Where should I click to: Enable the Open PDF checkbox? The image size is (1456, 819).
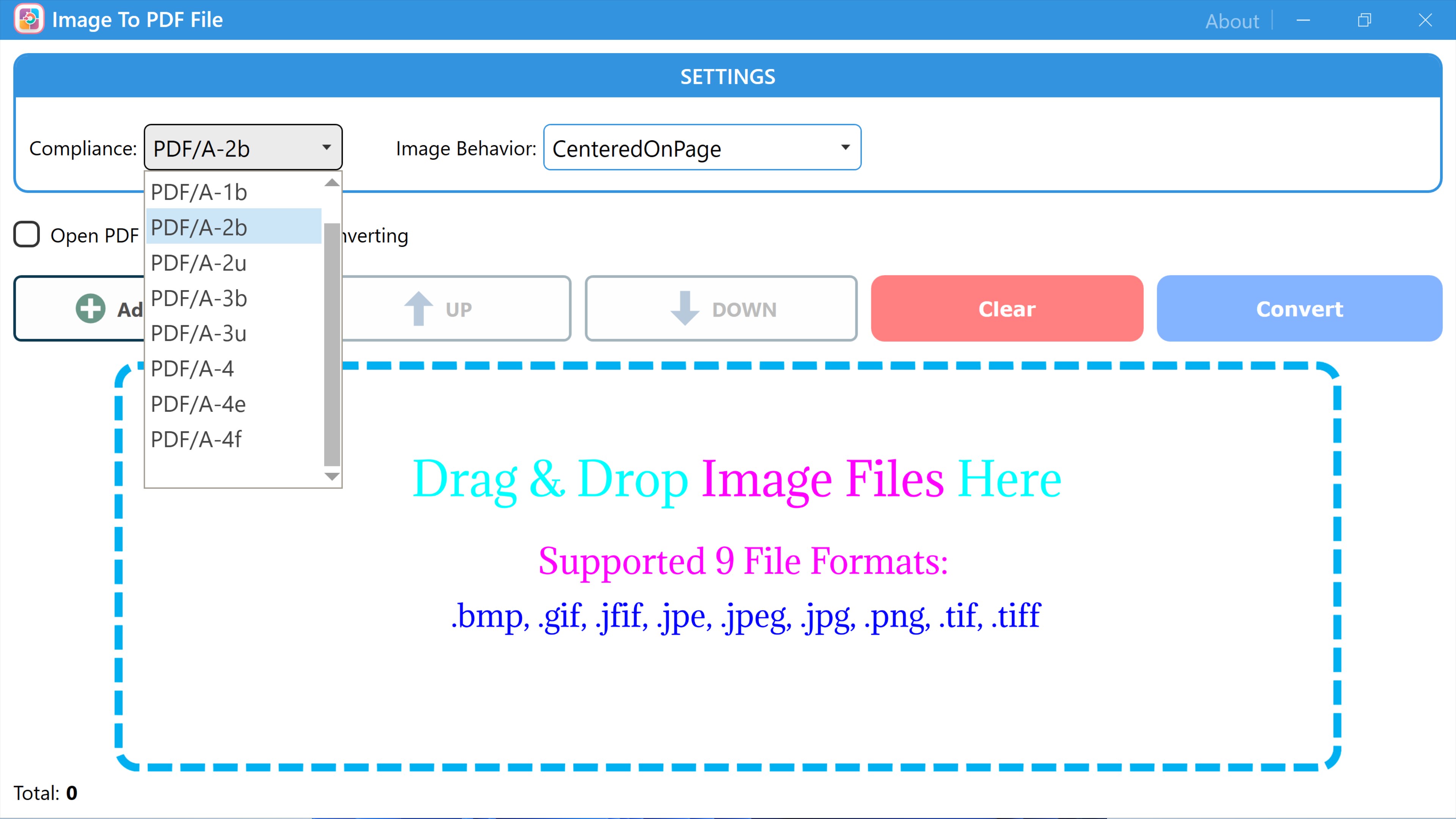tap(26, 235)
